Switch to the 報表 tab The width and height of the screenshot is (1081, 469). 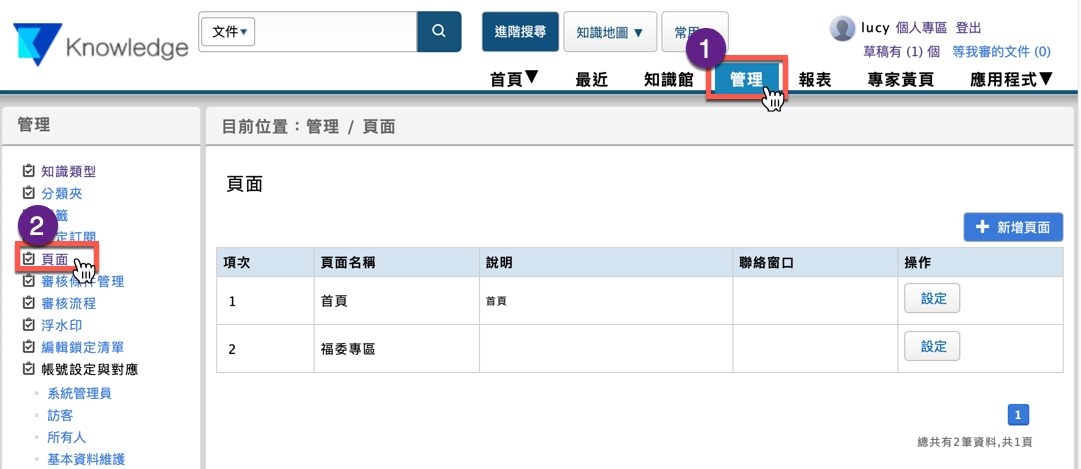(x=815, y=80)
